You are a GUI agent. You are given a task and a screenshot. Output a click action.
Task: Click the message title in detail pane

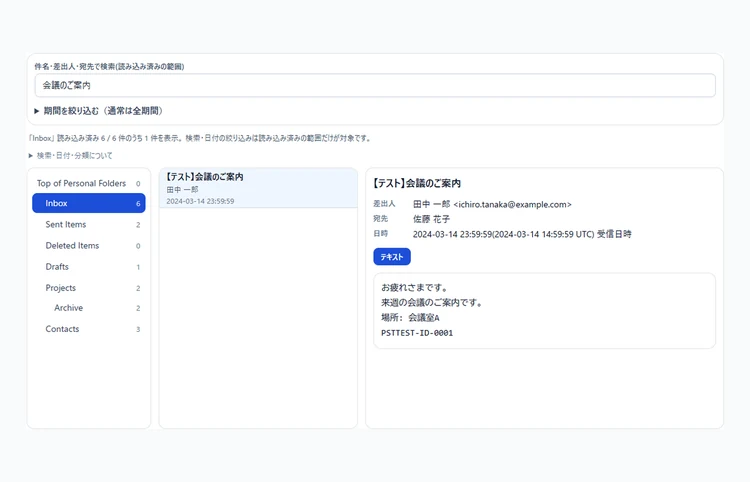pos(417,183)
